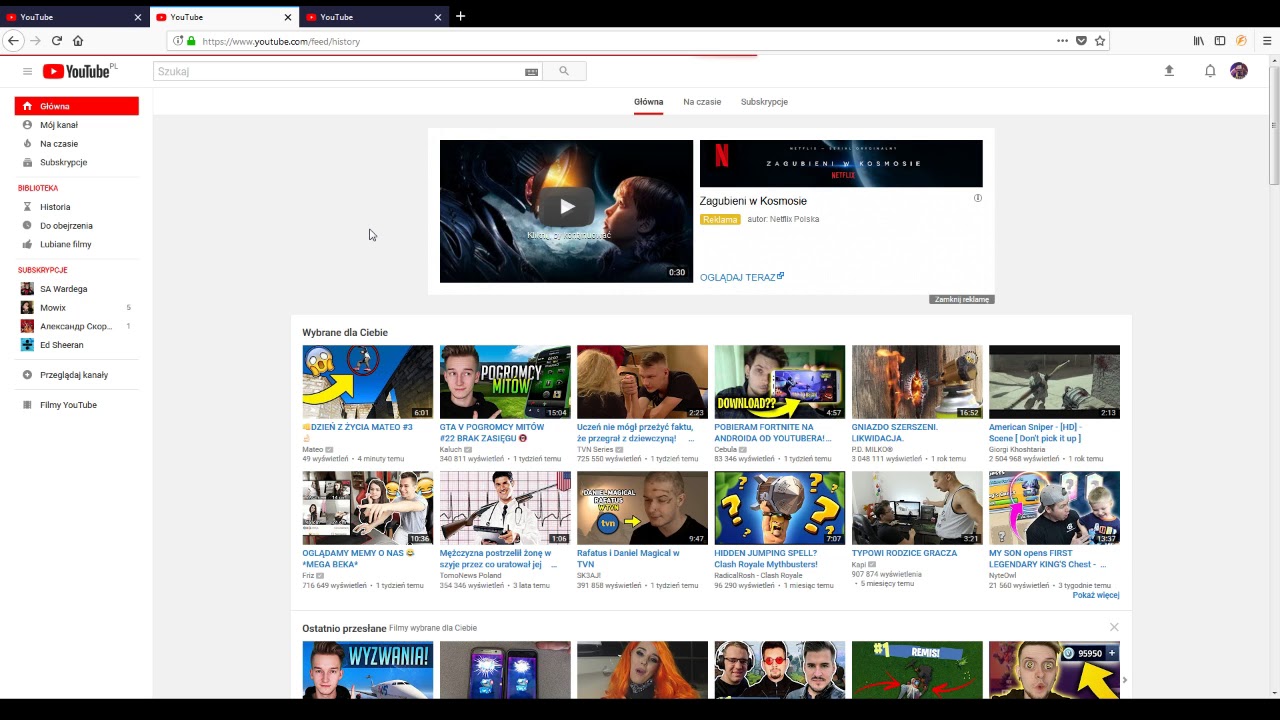Click the Kaluch channel name

451,450
